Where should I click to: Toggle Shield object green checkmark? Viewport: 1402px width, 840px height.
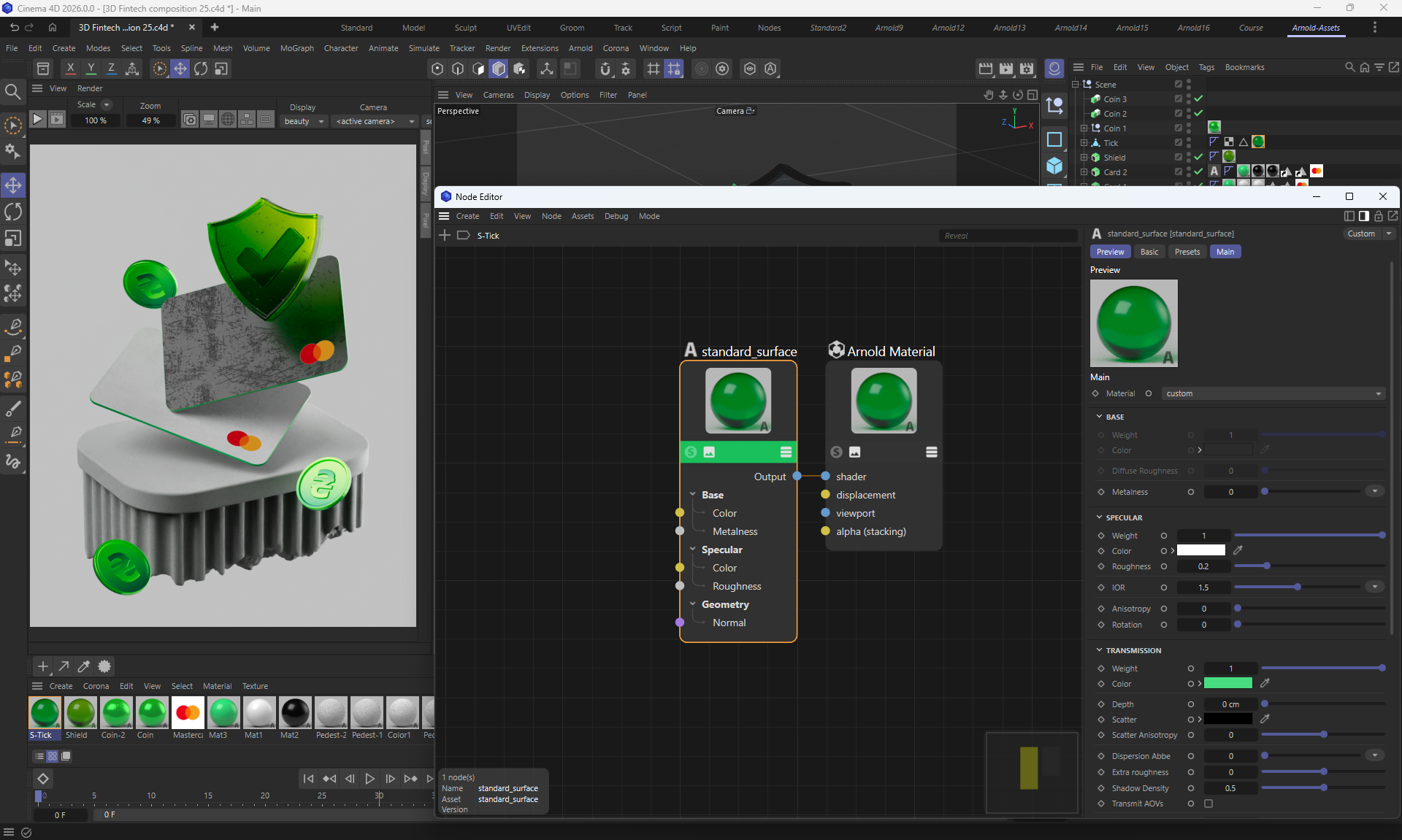pos(1198,157)
